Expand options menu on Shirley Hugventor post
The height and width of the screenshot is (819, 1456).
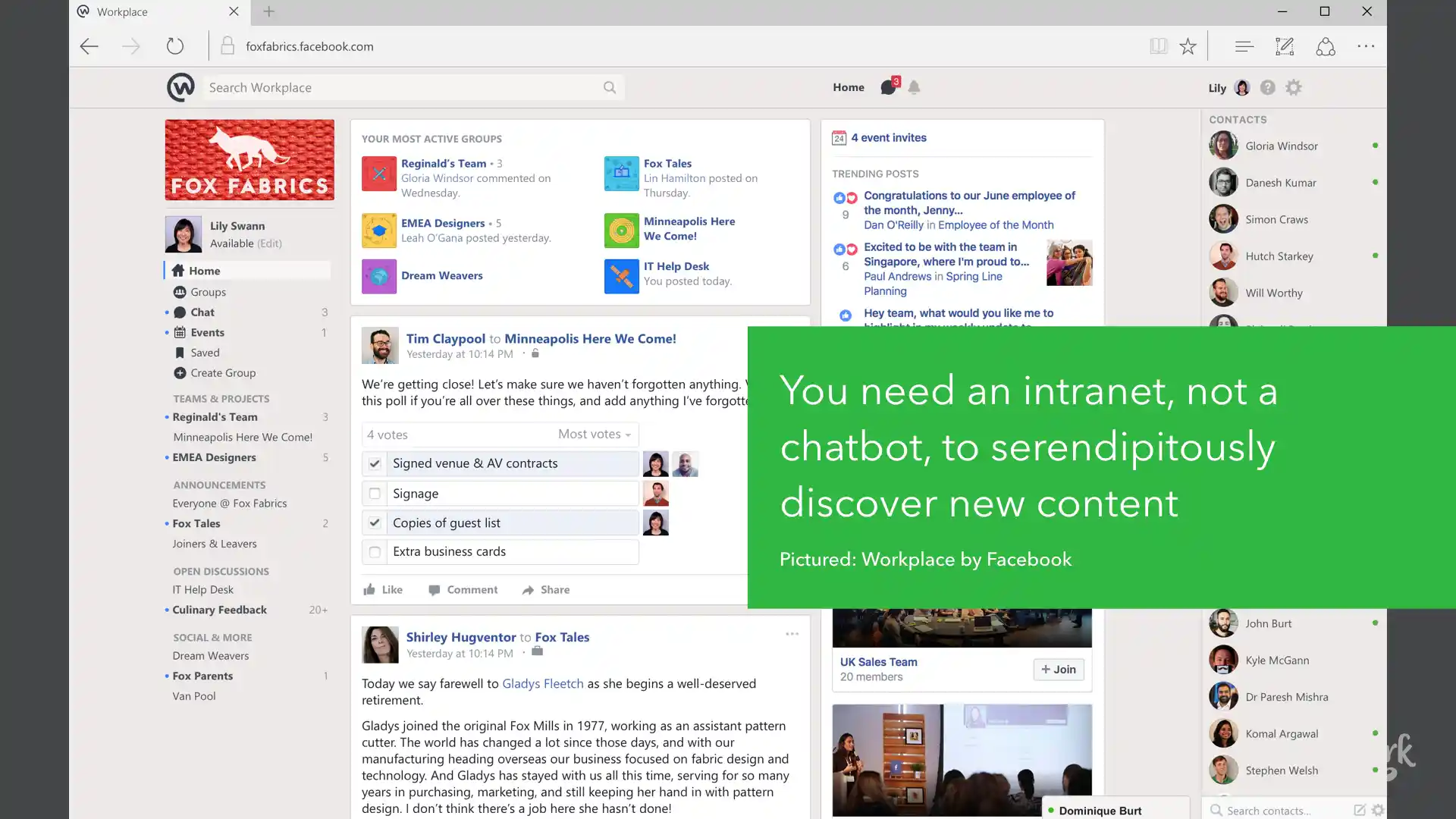pyautogui.click(x=792, y=634)
